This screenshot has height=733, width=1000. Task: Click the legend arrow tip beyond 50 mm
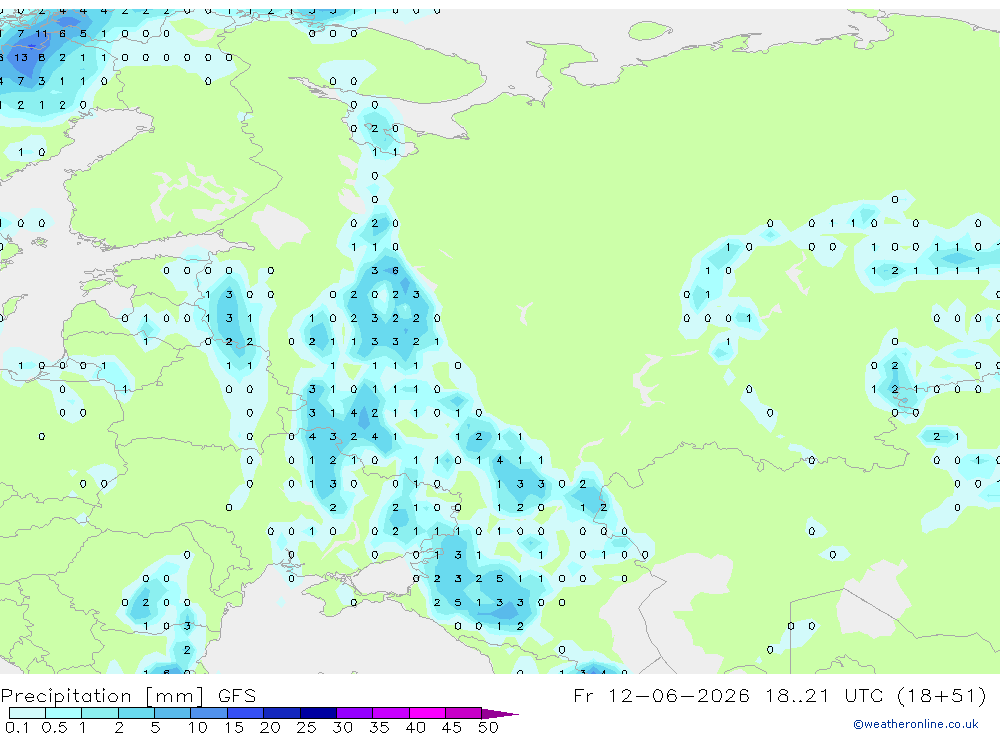pyautogui.click(x=501, y=713)
